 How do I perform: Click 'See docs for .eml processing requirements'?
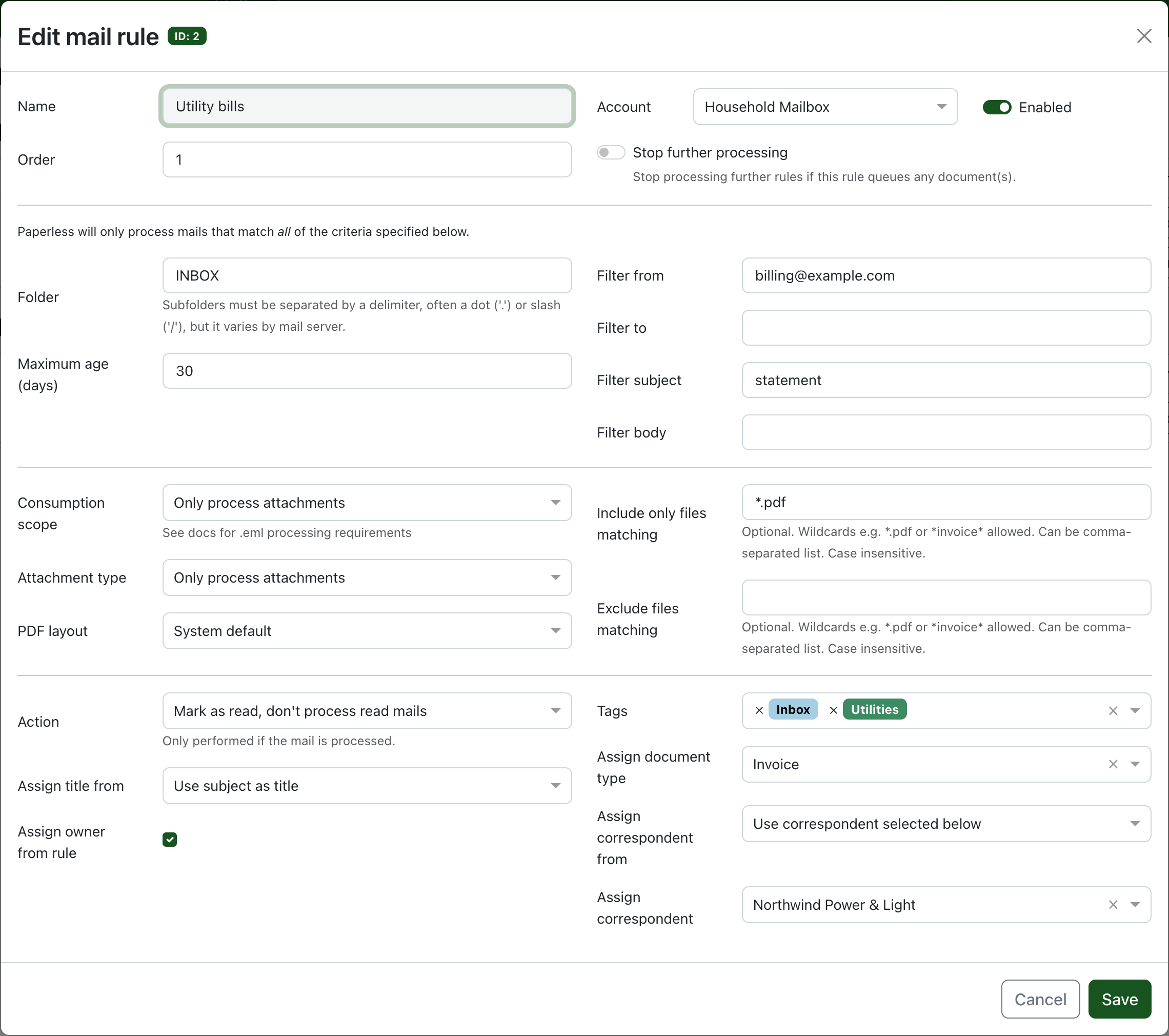[x=287, y=532]
